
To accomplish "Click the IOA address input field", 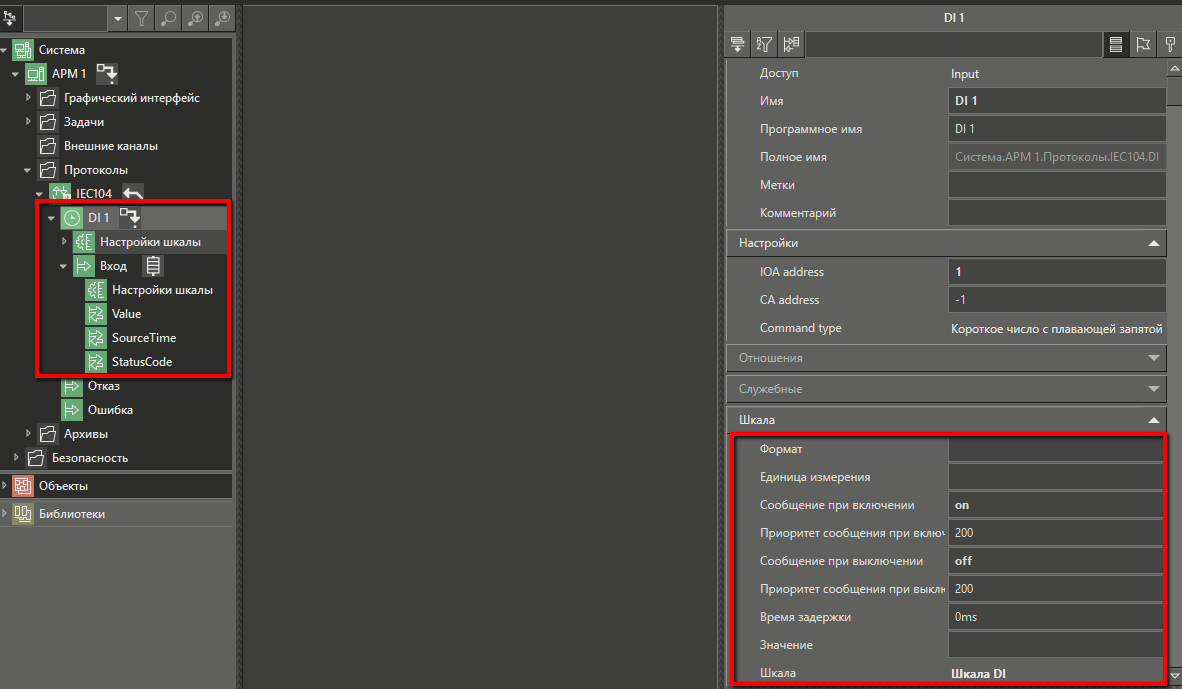I will 1056,272.
